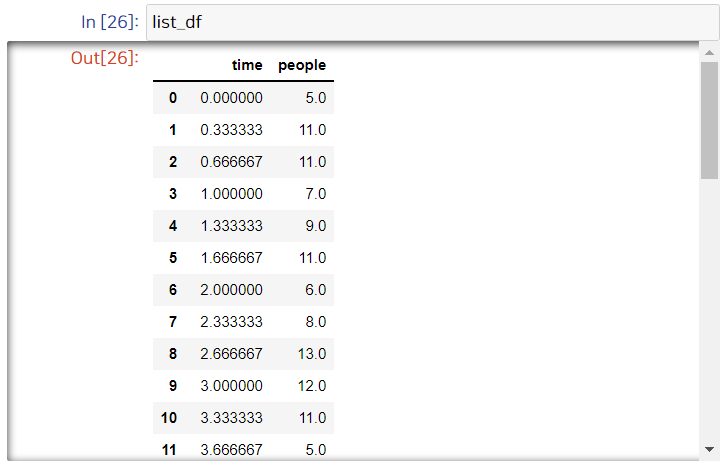Click the In [26] prompt label
727x470 pixels.
tap(109, 22)
